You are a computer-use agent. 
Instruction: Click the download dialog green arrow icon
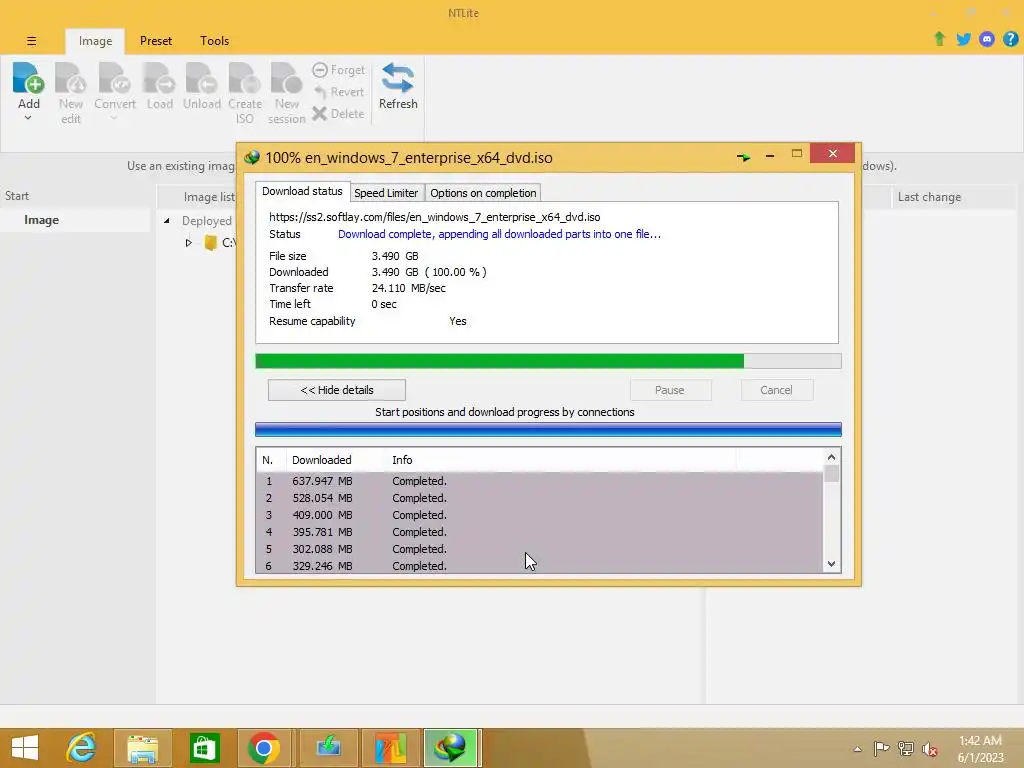point(743,157)
